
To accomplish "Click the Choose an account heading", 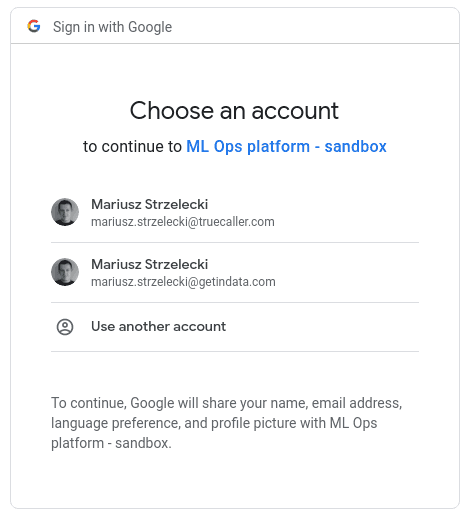I will (x=234, y=111).
